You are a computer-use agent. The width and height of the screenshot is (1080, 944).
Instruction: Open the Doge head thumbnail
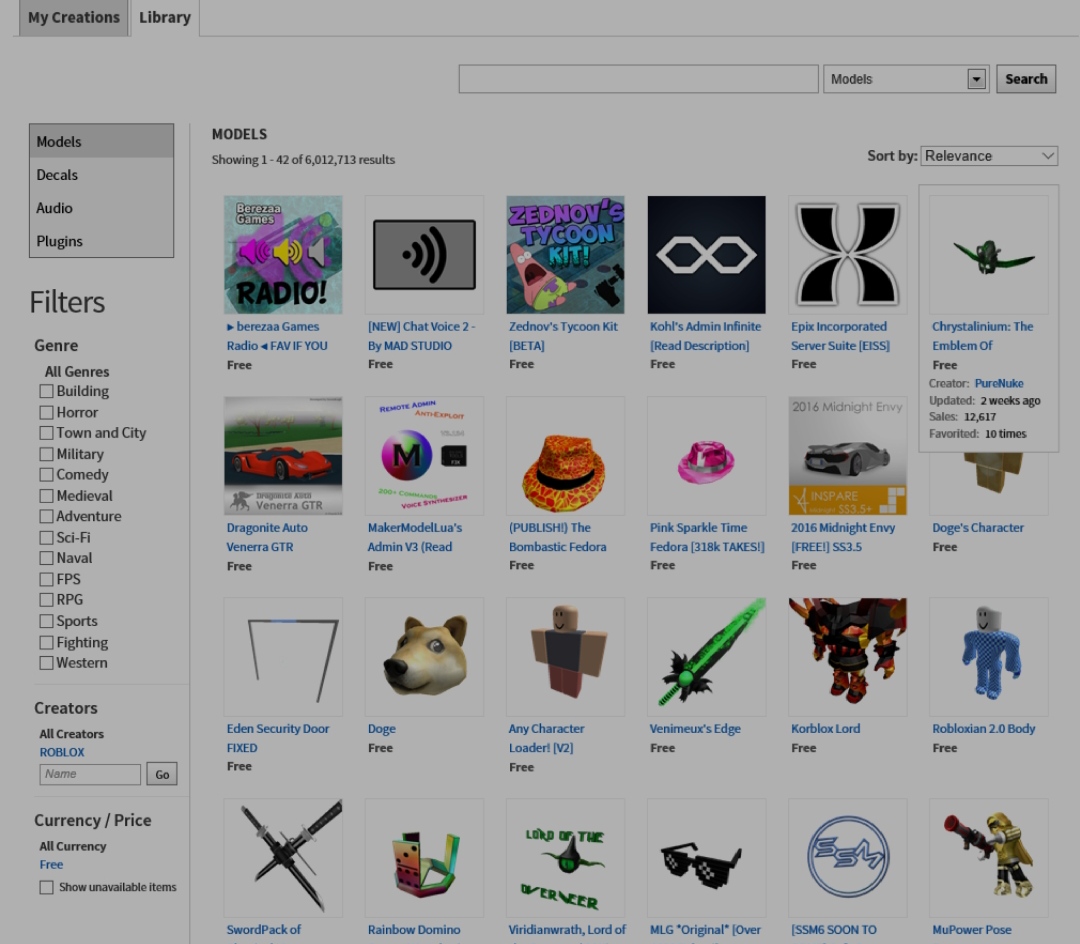424,657
